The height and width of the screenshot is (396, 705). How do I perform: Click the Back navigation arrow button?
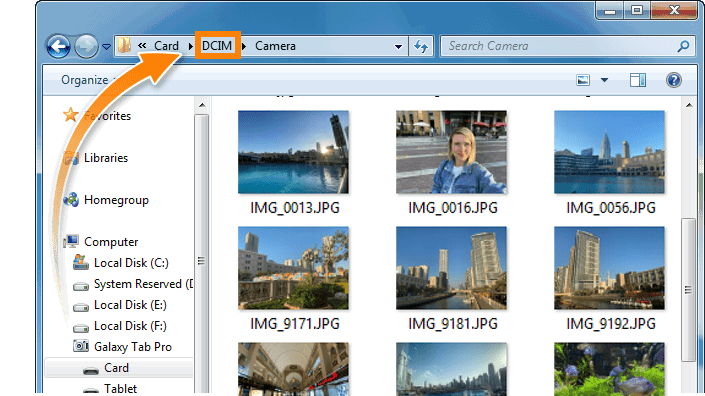pyautogui.click(x=58, y=46)
